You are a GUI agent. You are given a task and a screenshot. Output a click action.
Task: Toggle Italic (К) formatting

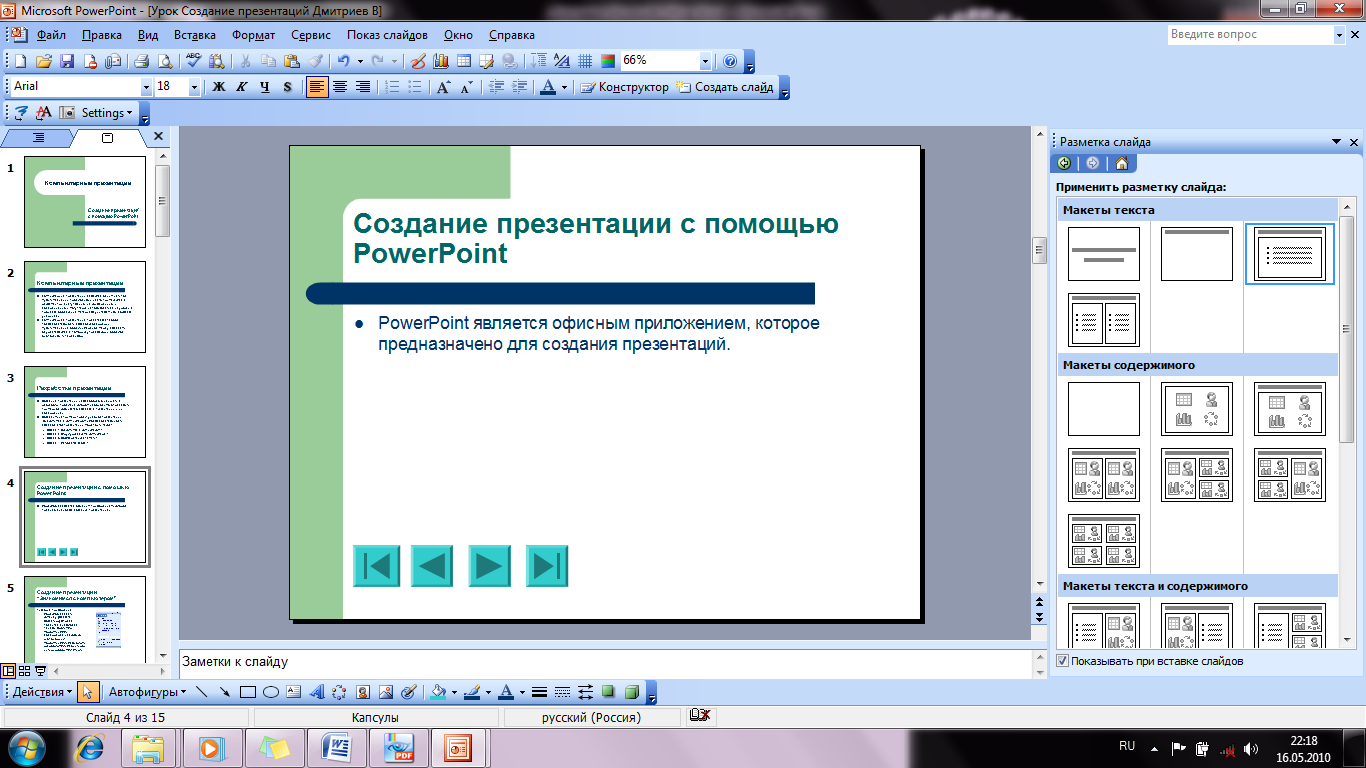tap(241, 87)
